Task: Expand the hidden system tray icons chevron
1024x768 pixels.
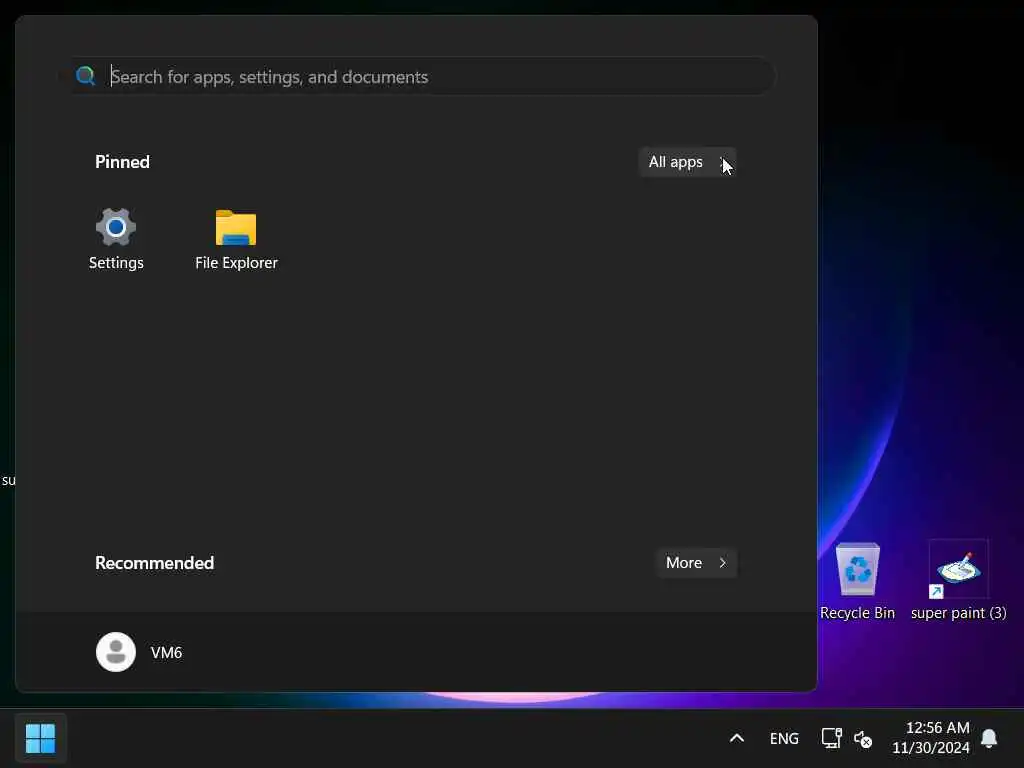Action: [x=737, y=739]
